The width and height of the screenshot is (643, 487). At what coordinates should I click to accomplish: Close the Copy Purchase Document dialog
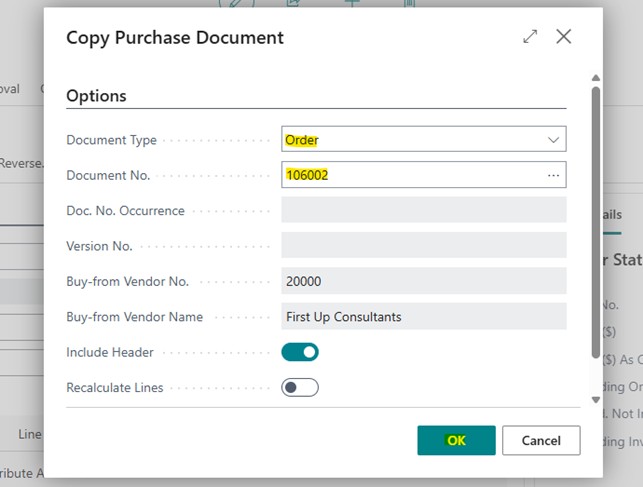tap(563, 36)
